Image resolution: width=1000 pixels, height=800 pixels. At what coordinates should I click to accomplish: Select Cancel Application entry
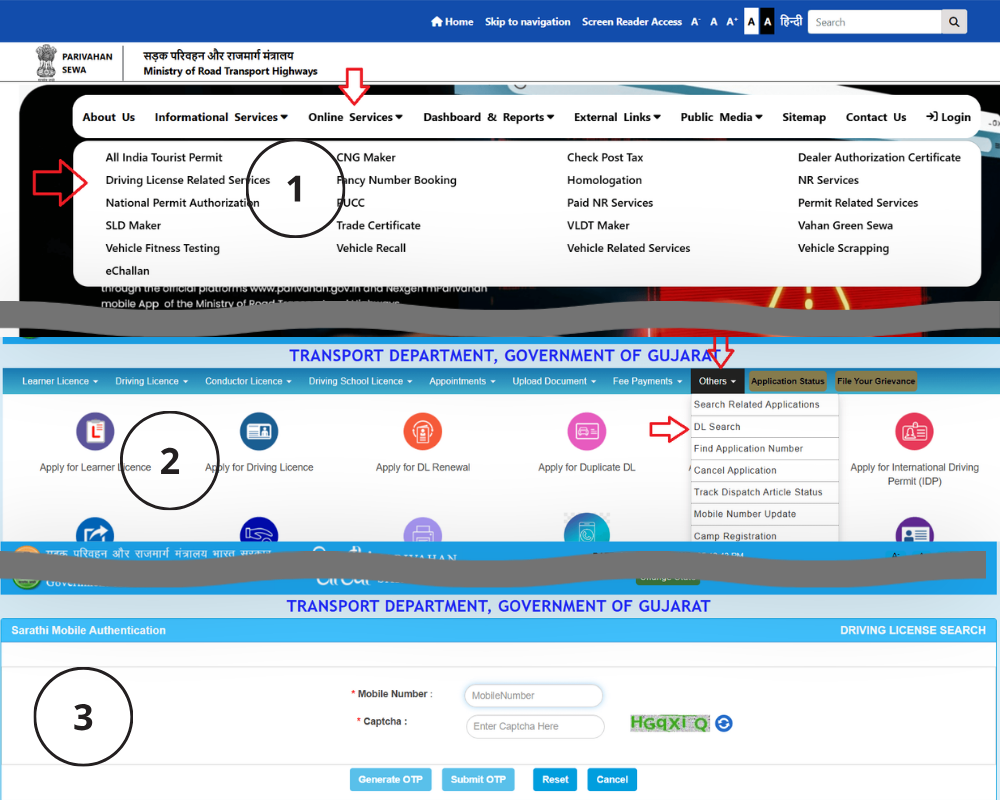coord(764,470)
